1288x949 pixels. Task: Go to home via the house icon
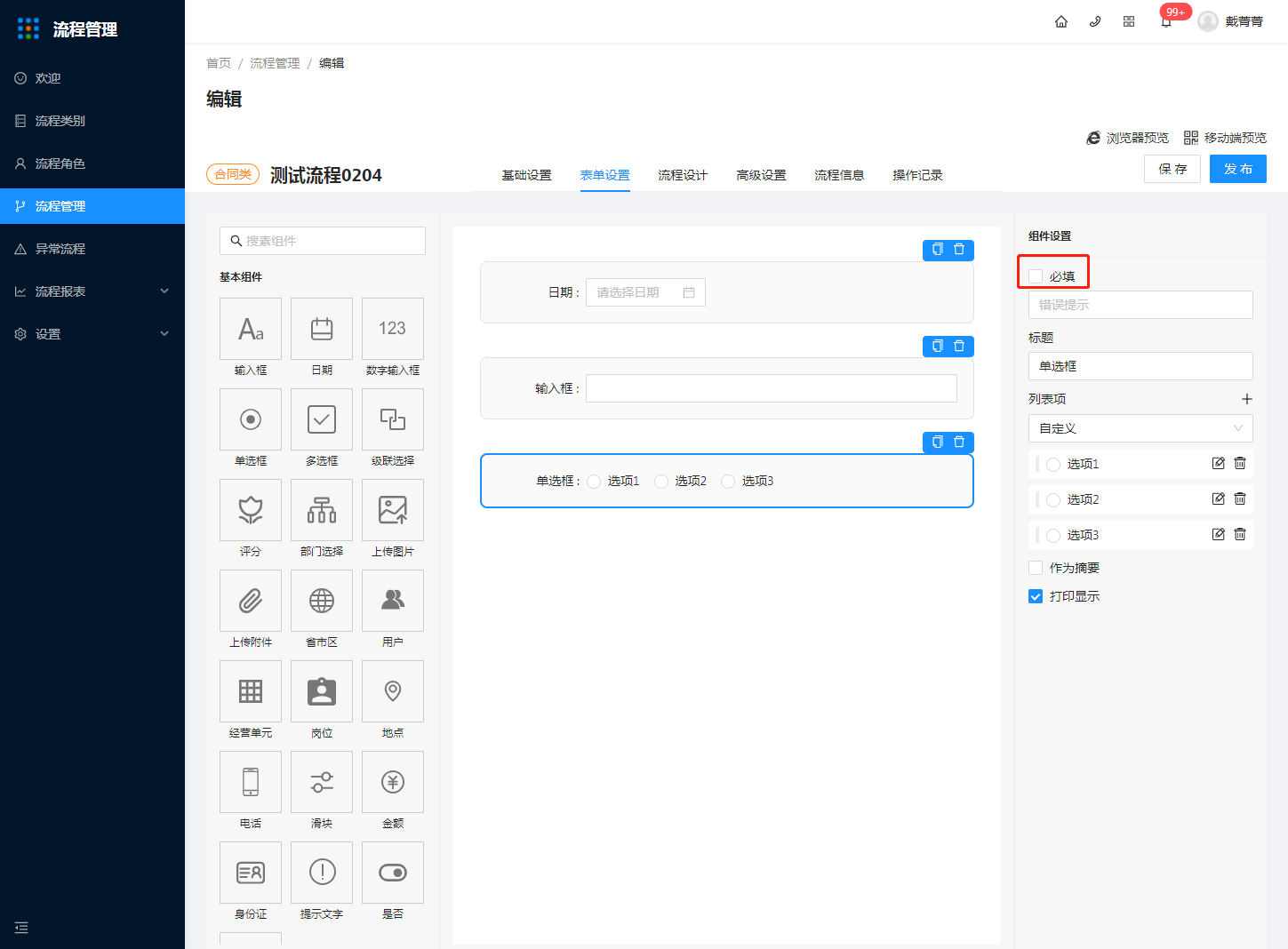click(1061, 21)
